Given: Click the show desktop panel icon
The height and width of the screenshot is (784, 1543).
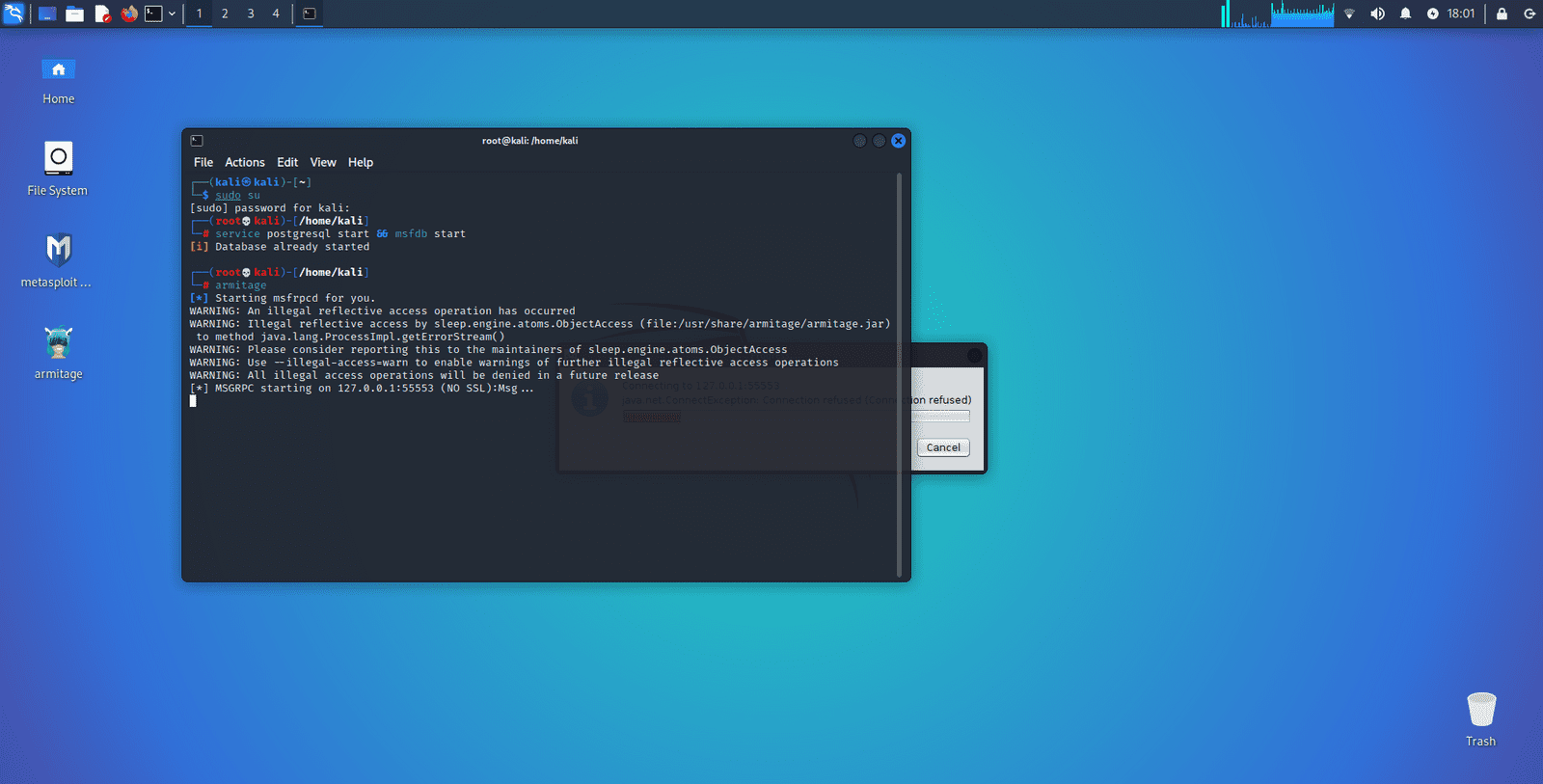Looking at the screenshot, I should click(46, 14).
